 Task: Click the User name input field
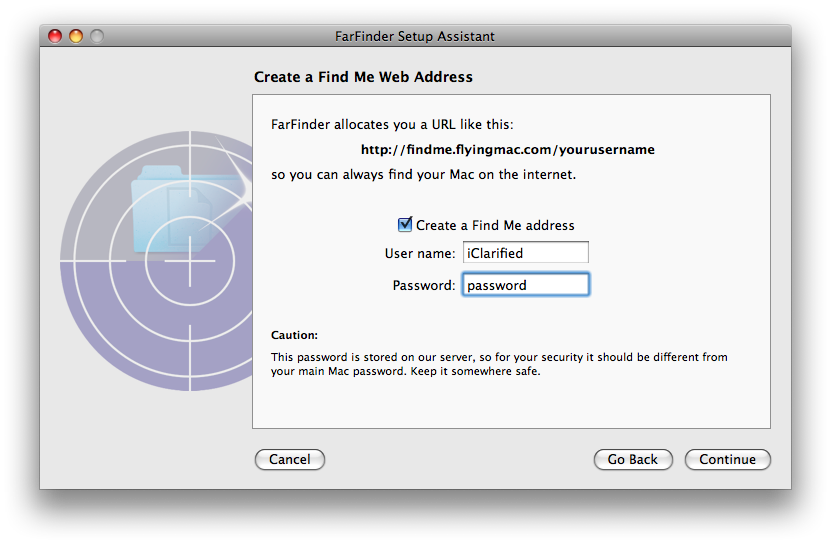pos(526,253)
